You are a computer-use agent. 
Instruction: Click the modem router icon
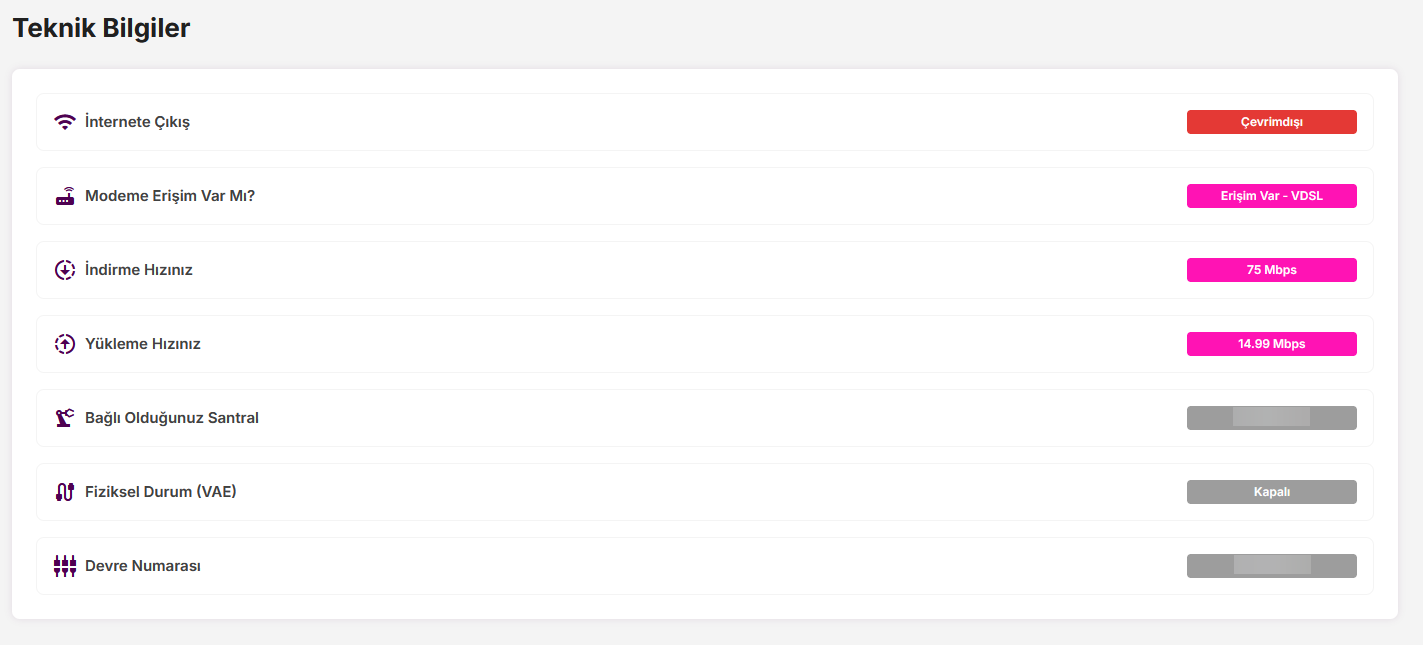[x=65, y=196]
